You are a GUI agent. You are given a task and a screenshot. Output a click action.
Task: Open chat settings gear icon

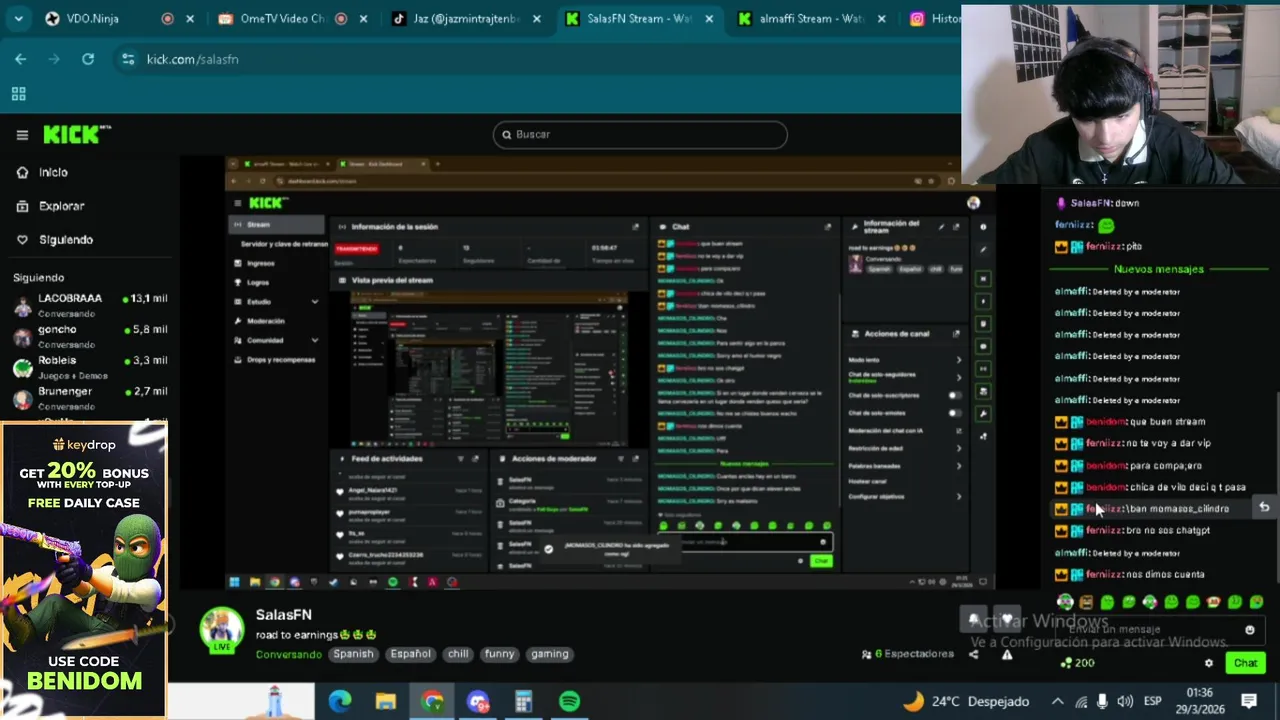pos(1208,663)
